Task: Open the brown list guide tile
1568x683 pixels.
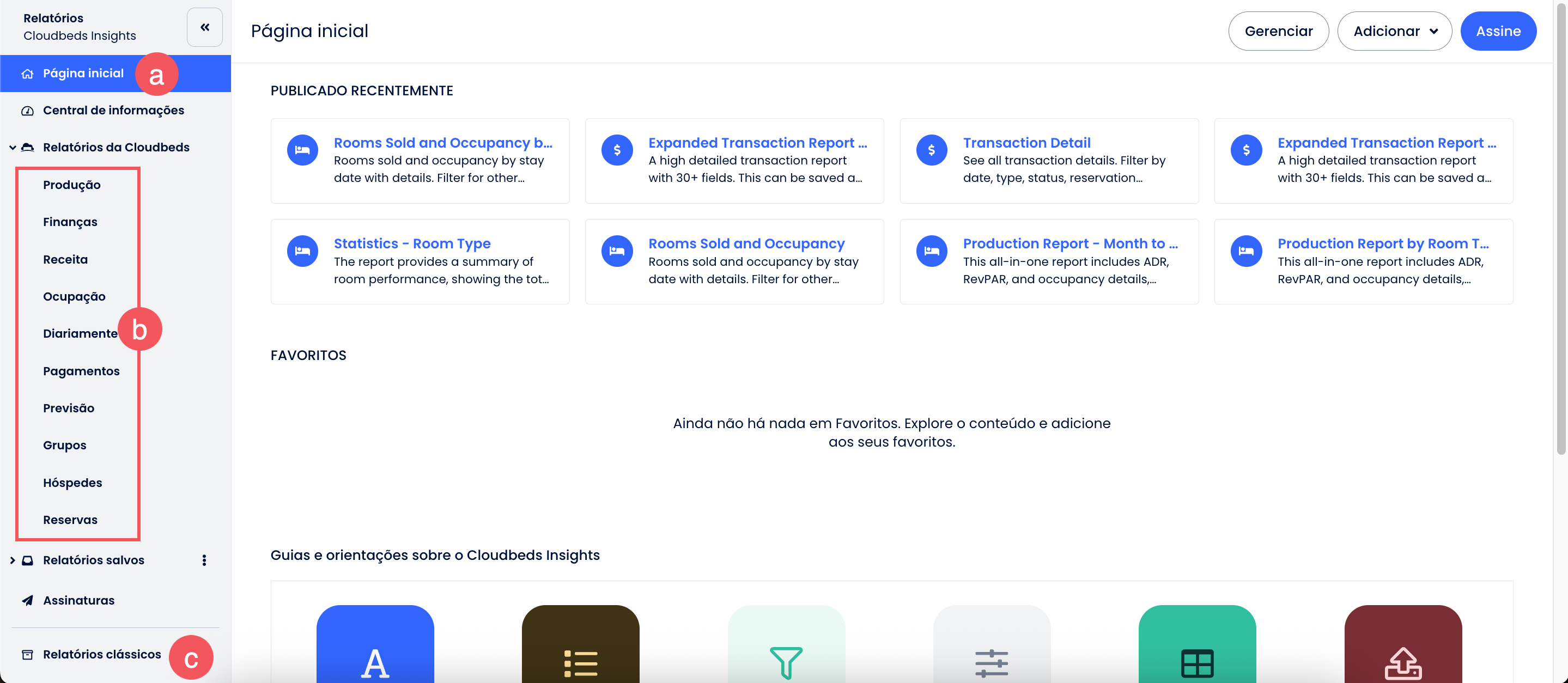Action: click(580, 645)
